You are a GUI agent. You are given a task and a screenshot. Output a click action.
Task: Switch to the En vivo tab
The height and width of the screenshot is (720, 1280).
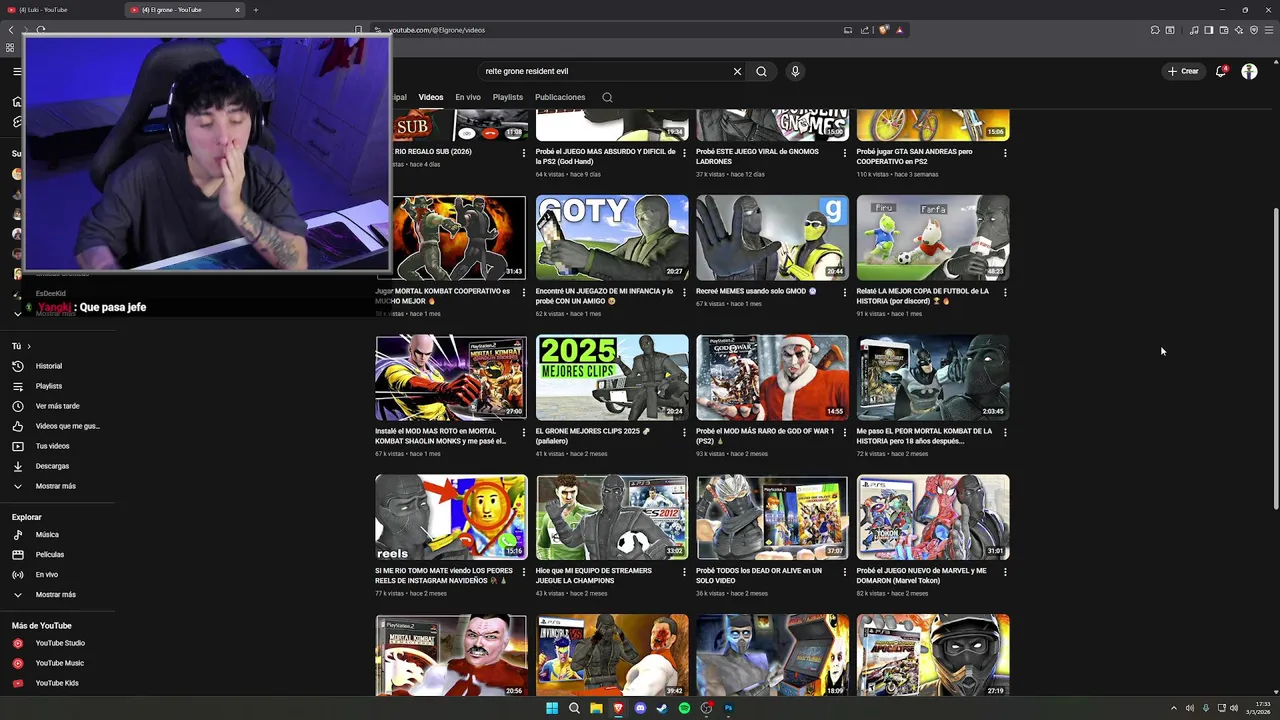(468, 97)
